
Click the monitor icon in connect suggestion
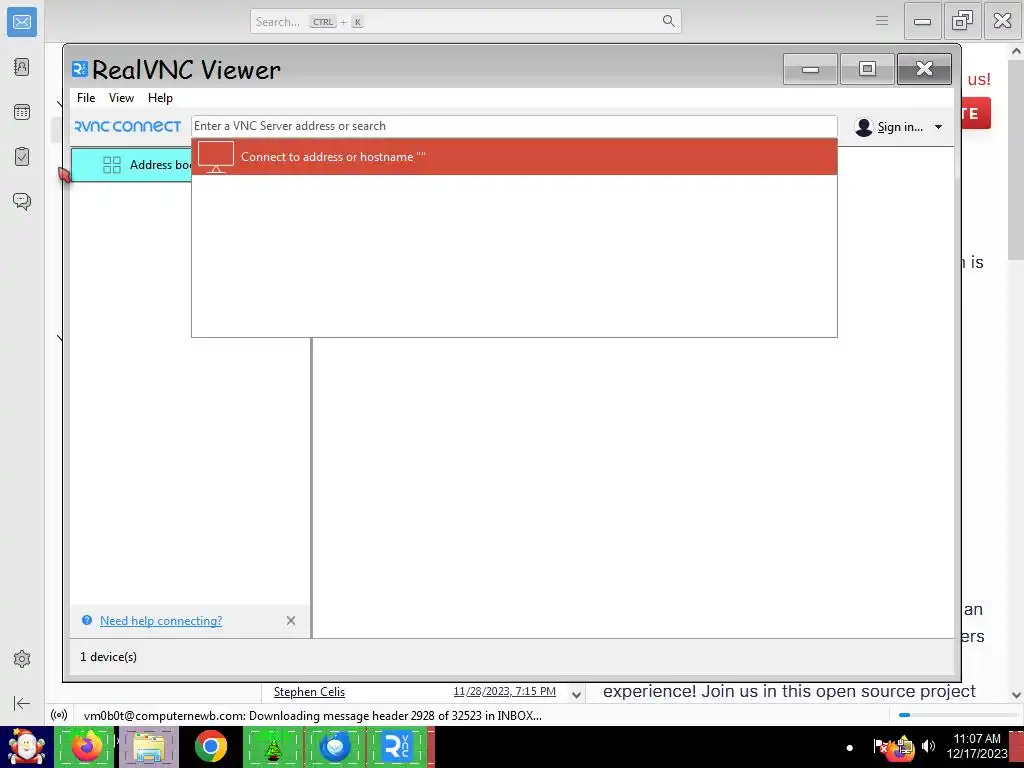tap(216, 157)
